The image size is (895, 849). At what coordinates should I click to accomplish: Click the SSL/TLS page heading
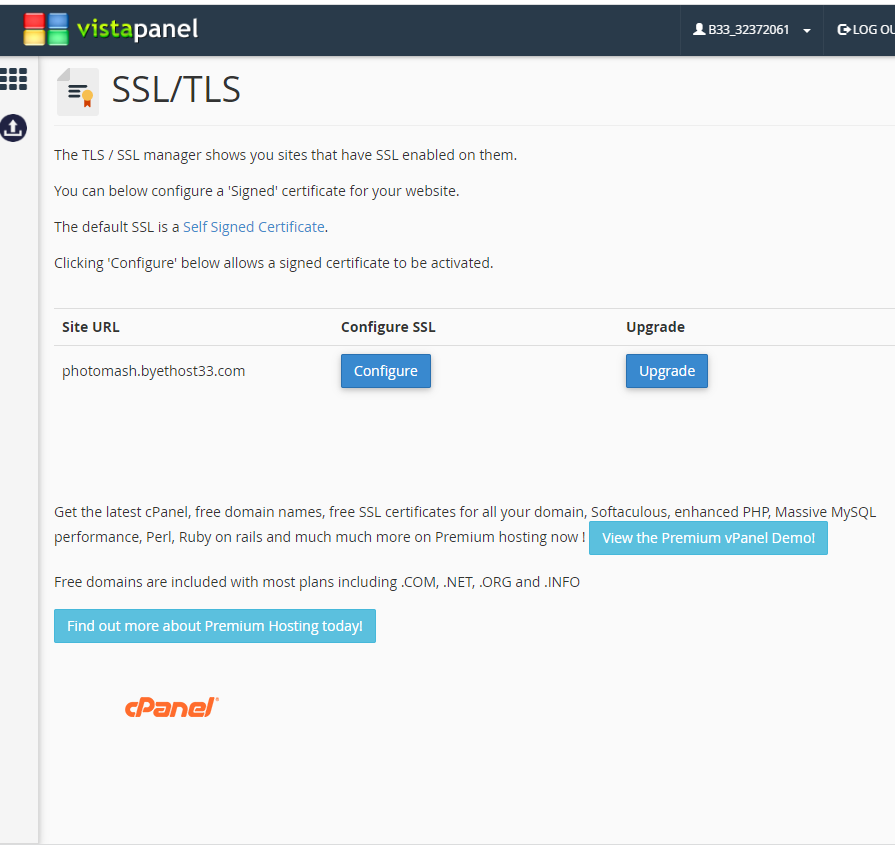[176, 90]
